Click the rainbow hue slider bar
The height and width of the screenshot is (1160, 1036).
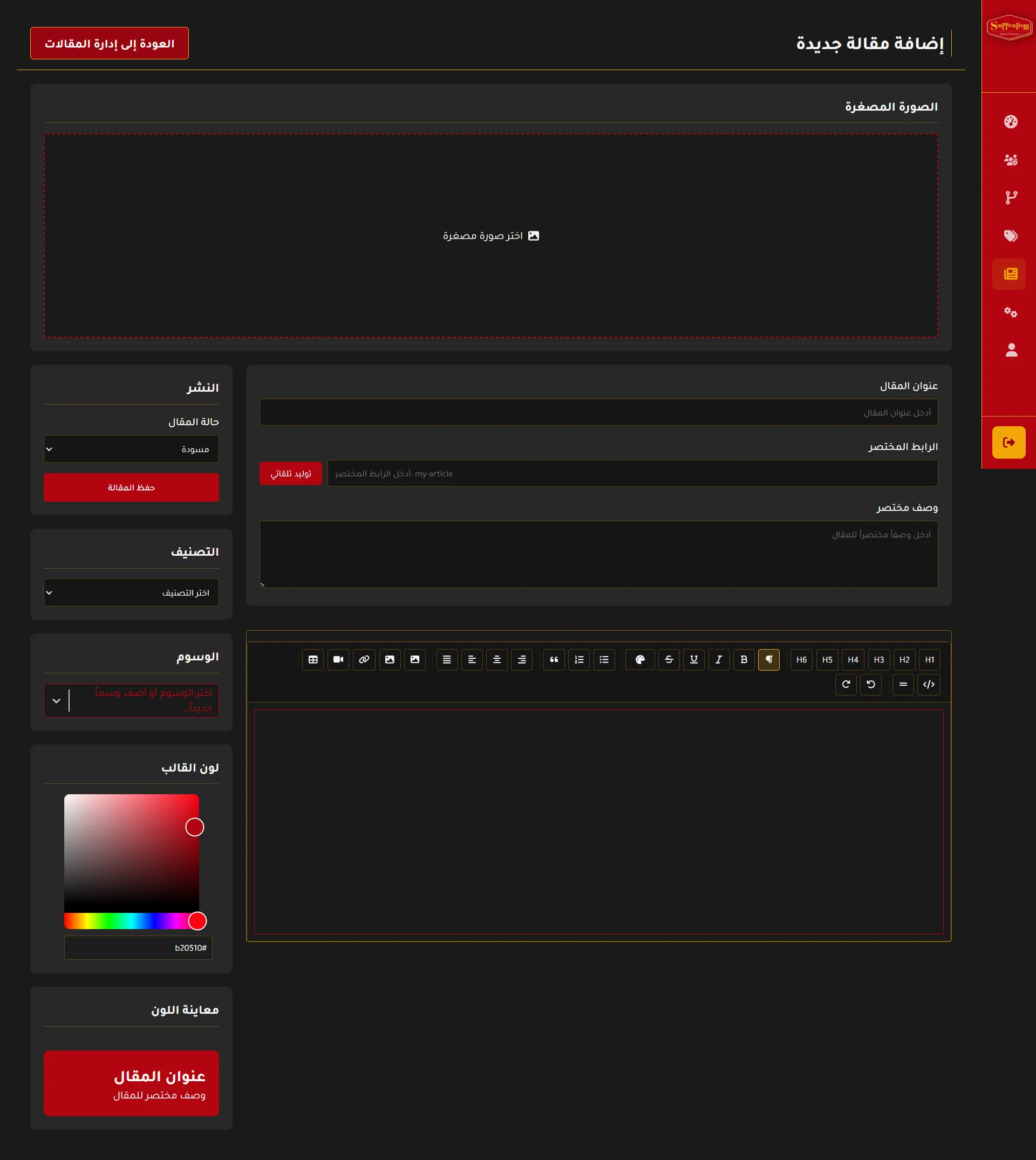[132, 920]
